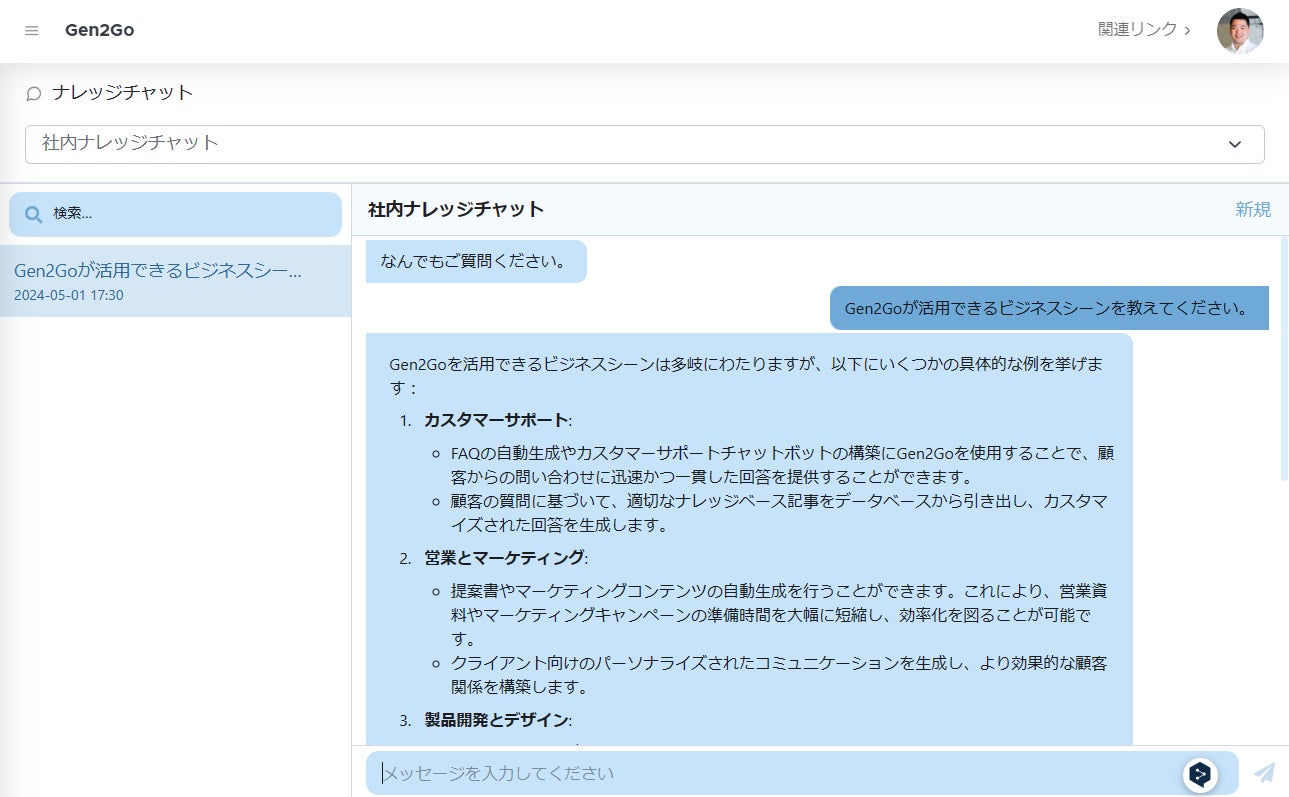
Task: Click the user profile avatar
Action: click(x=1240, y=31)
